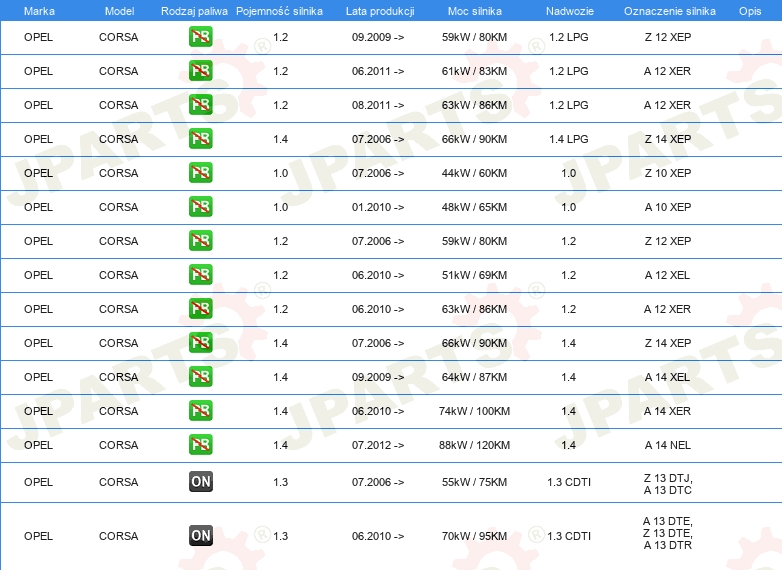Viewport: 782px width, 570px height.
Task: Select the 01.2010 -> production date cell
Action: [378, 207]
